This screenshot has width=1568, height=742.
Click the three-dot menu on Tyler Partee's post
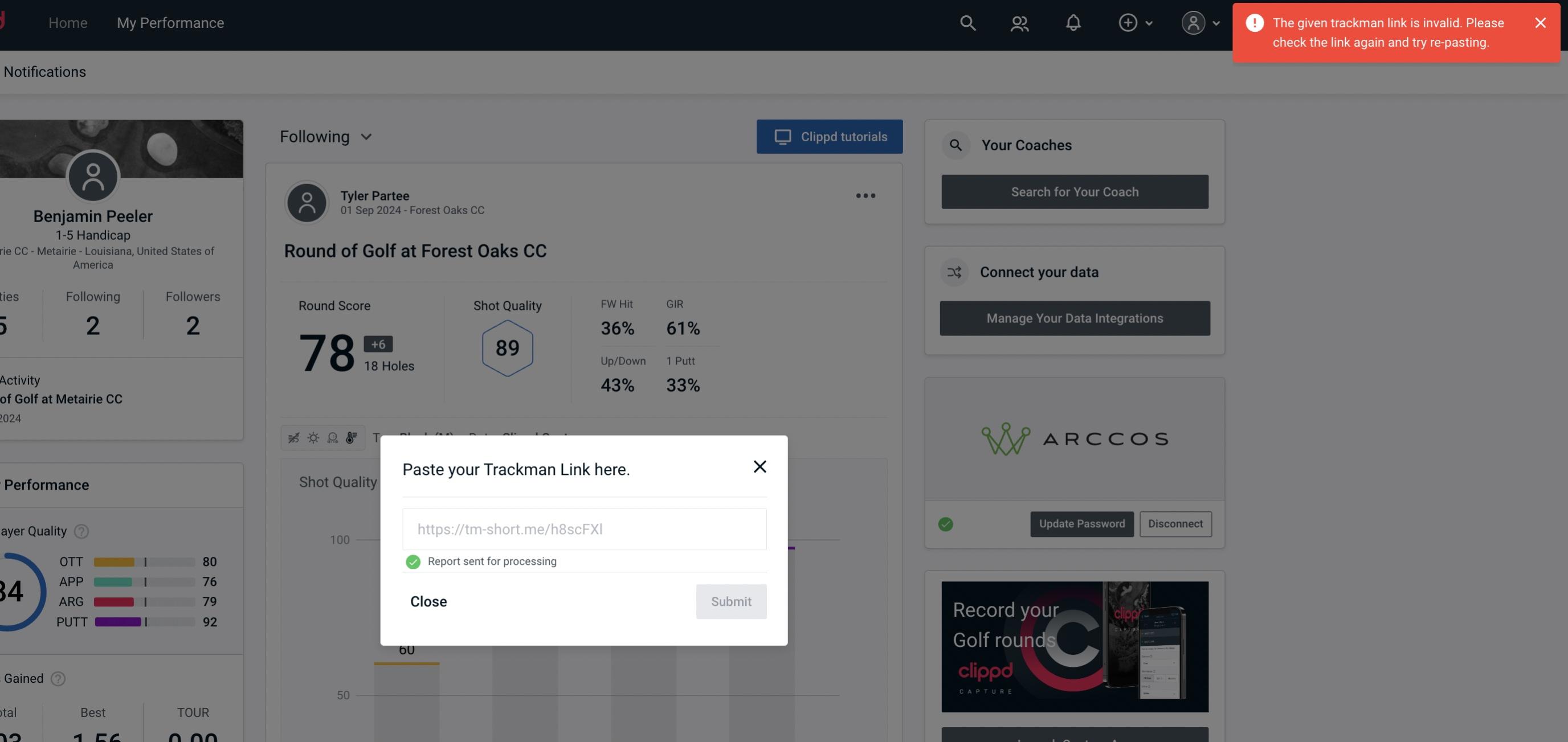(865, 196)
